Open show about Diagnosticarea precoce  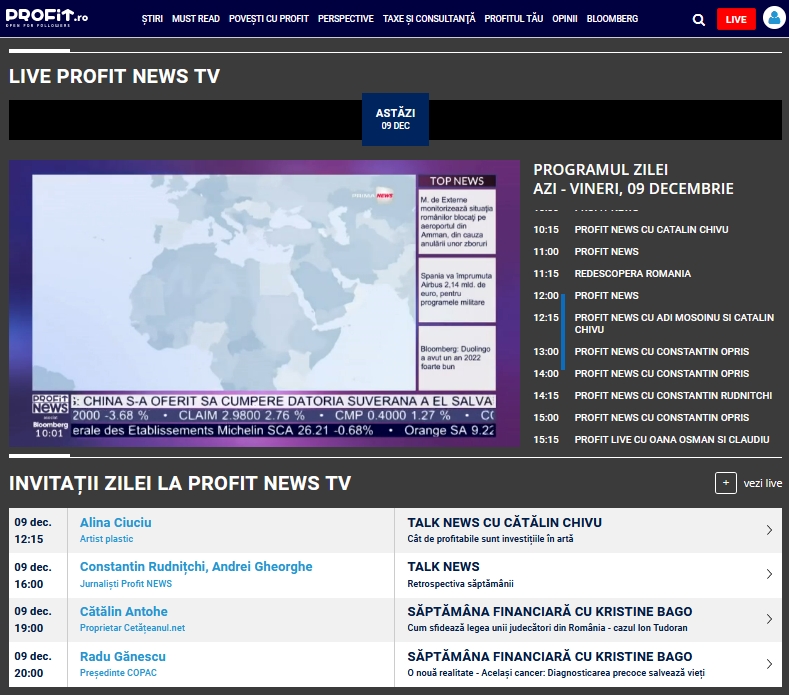click(556, 672)
